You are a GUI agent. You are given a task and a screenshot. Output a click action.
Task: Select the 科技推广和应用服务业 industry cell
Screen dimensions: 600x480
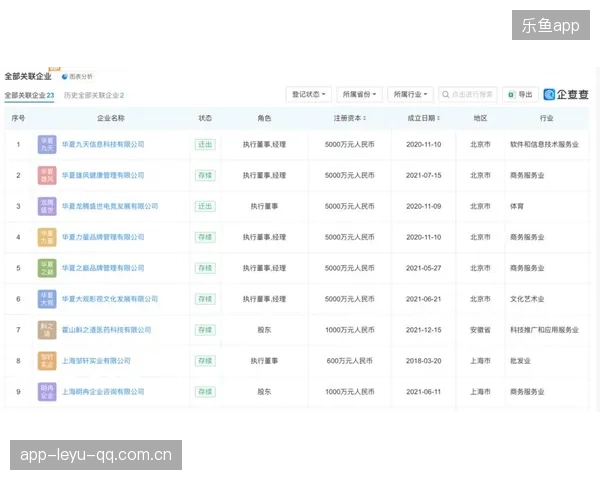coord(544,330)
